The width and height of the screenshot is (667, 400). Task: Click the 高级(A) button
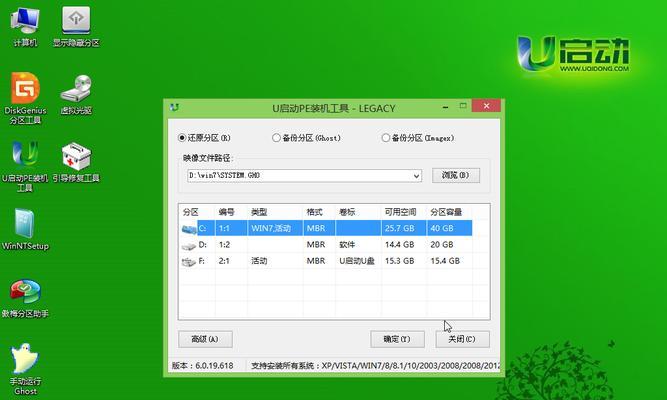click(x=205, y=339)
